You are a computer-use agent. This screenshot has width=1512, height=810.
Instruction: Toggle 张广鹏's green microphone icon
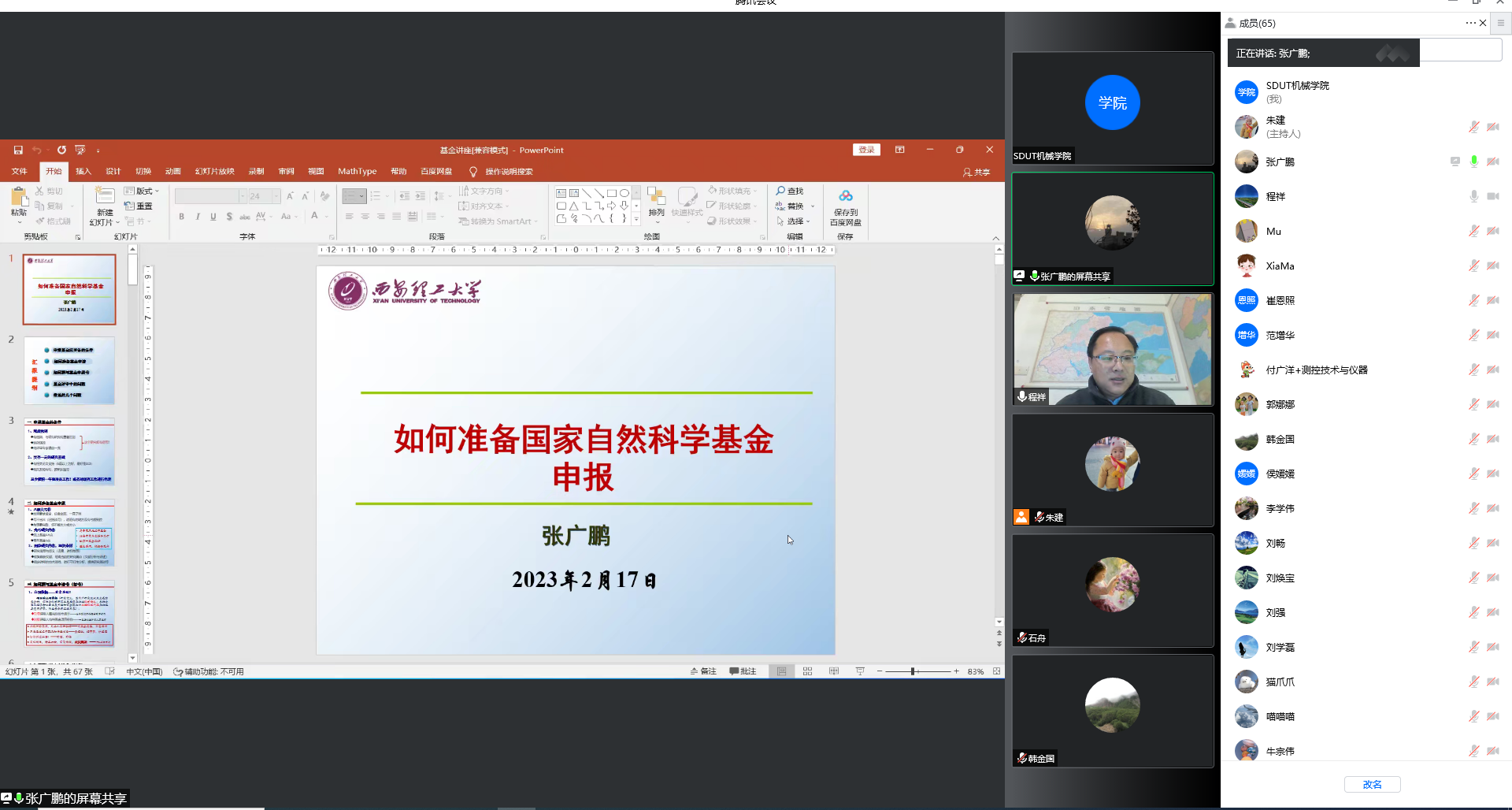tap(1473, 162)
